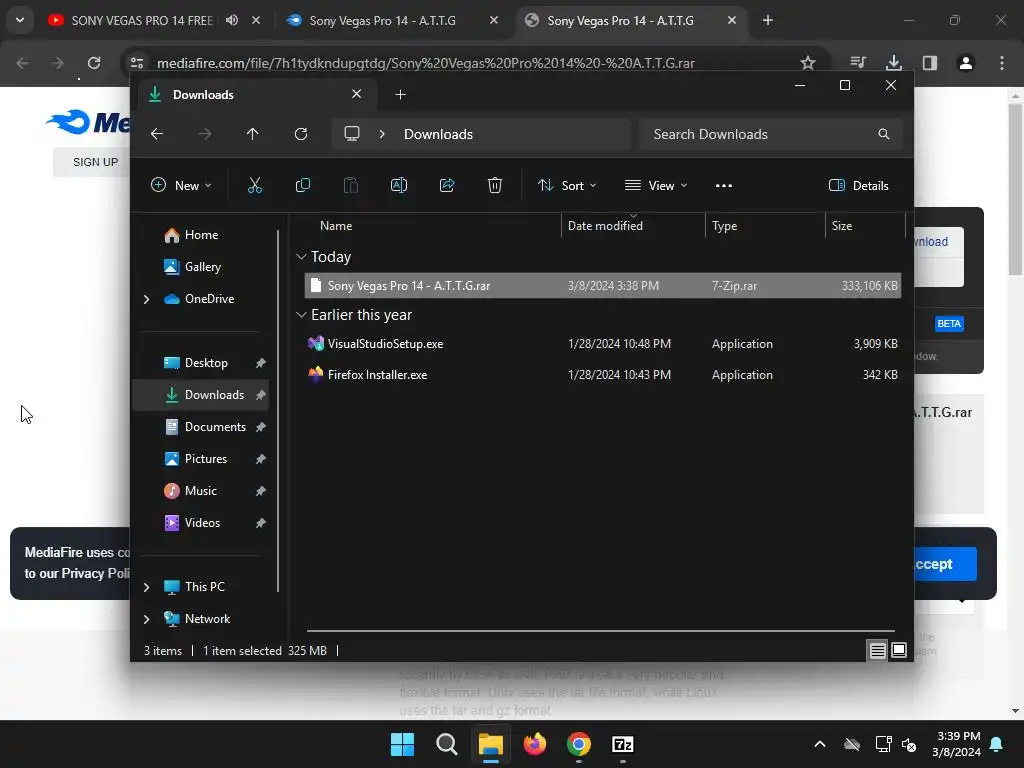Open Chrome from the taskbar

579,744
